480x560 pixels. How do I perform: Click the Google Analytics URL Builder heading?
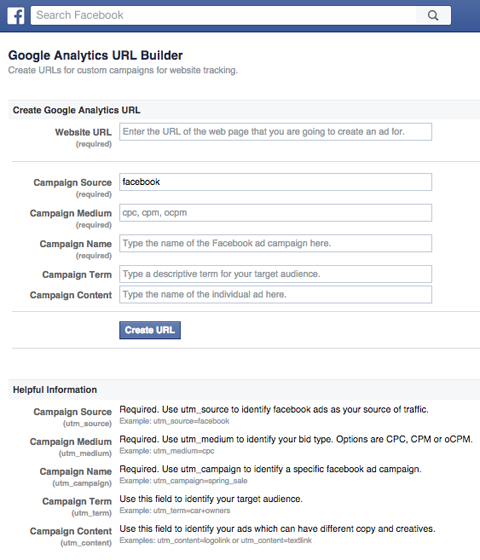[x=95, y=55]
